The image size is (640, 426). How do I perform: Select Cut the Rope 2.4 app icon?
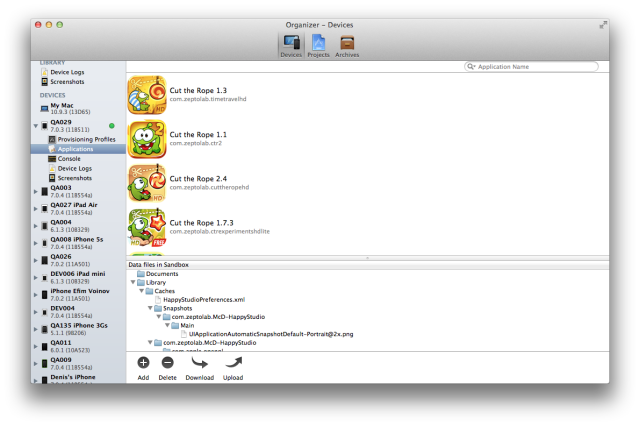pos(147,183)
